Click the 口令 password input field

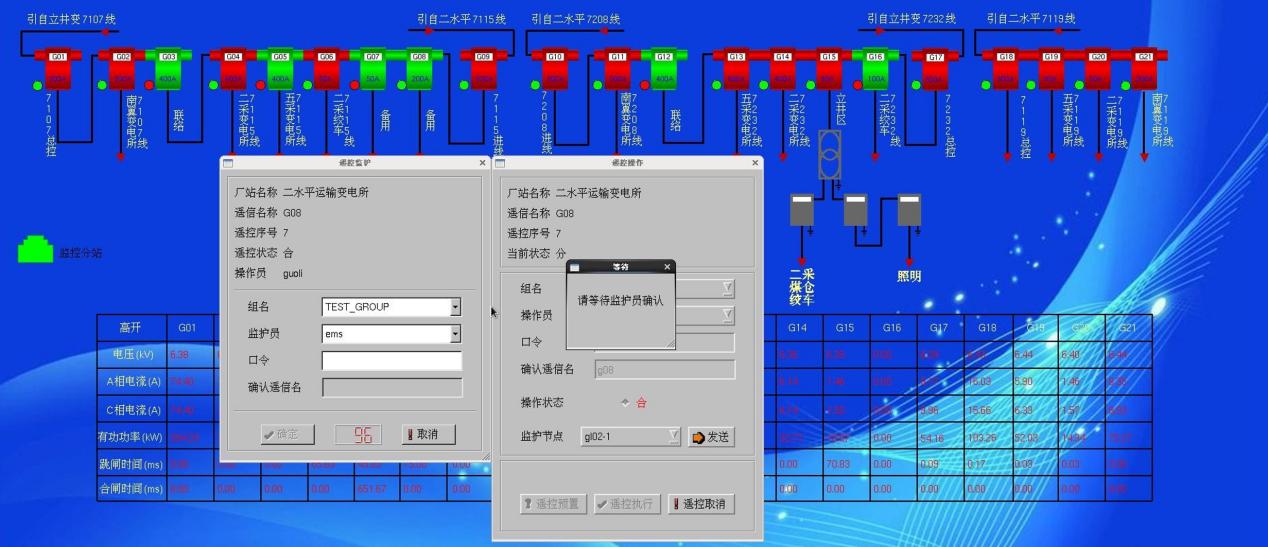click(392, 361)
